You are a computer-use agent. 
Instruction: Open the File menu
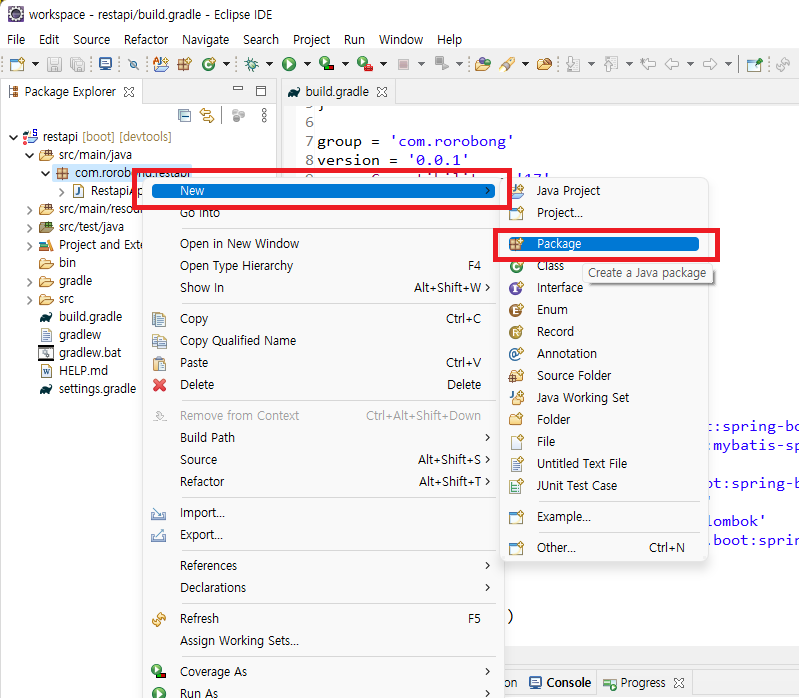pyautogui.click(x=16, y=39)
